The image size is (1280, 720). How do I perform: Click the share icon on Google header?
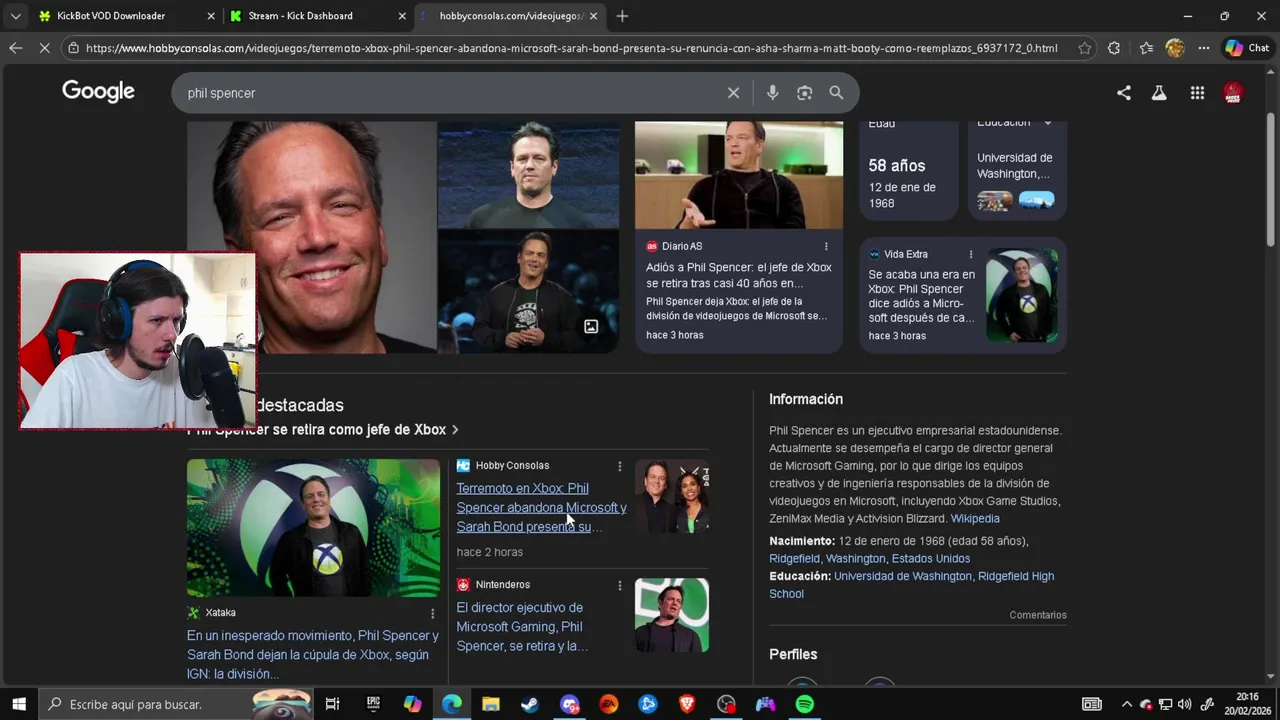pos(1124,93)
